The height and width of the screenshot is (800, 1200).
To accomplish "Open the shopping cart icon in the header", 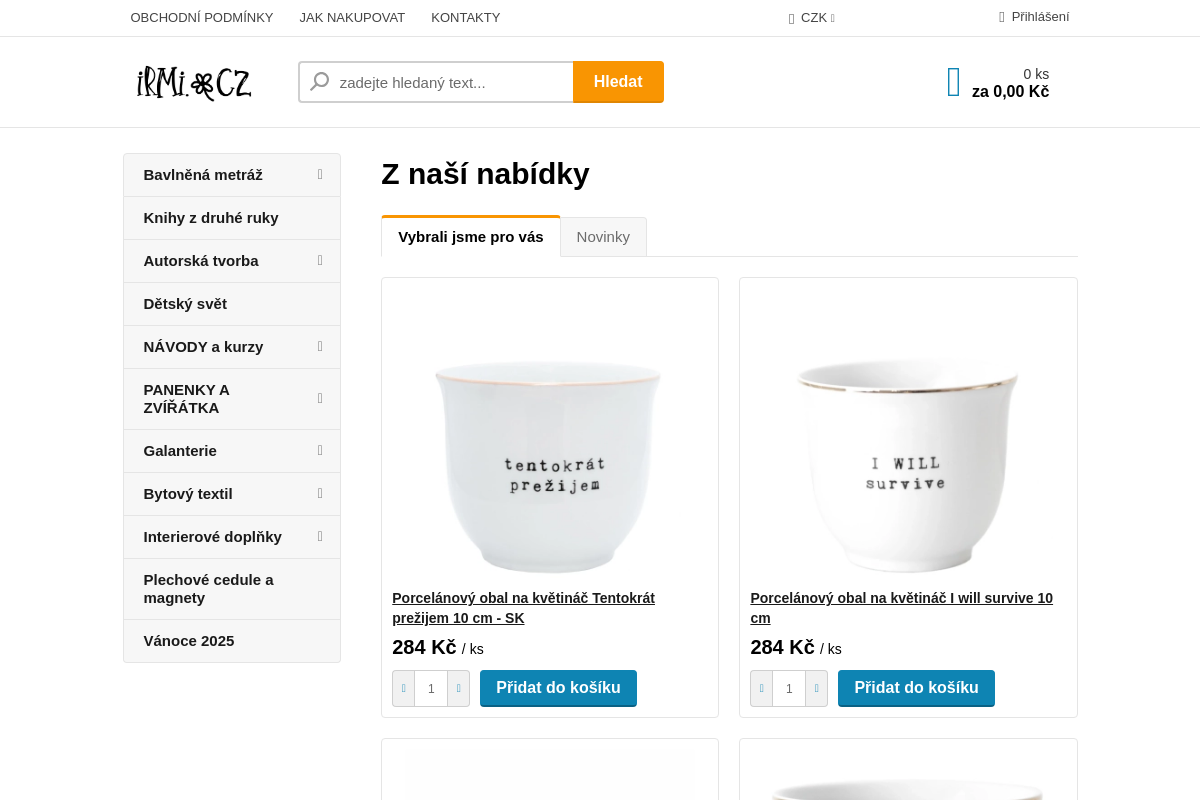I will 951,81.
